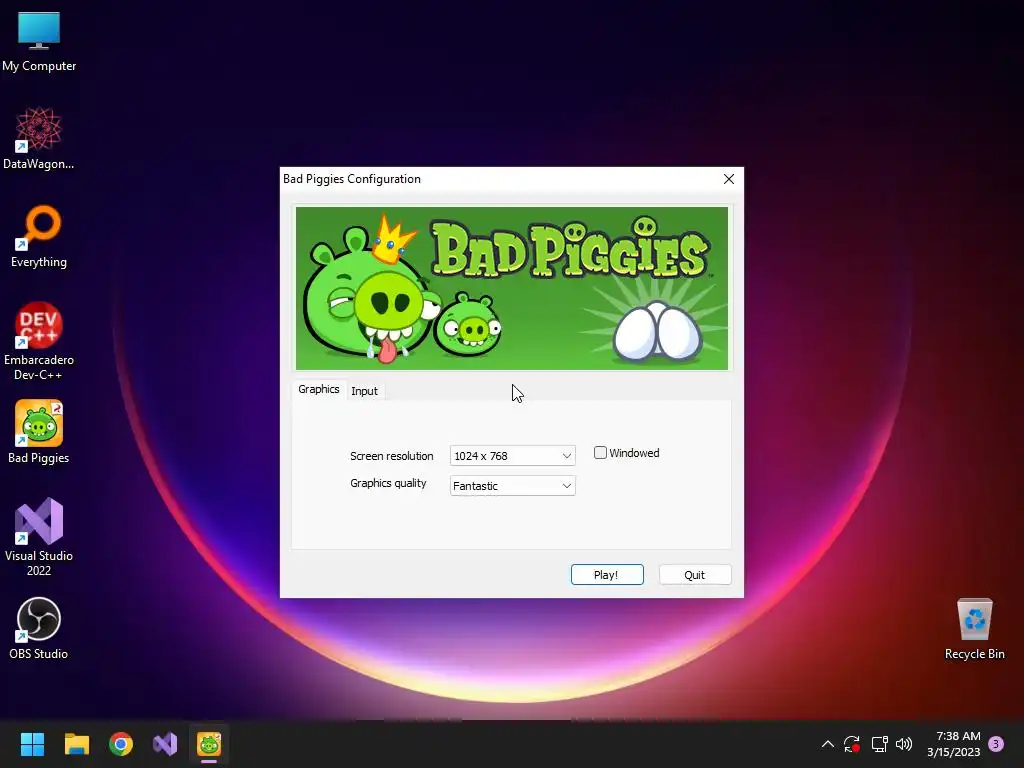
Task: Open the volume speaker tray icon
Action: point(904,744)
